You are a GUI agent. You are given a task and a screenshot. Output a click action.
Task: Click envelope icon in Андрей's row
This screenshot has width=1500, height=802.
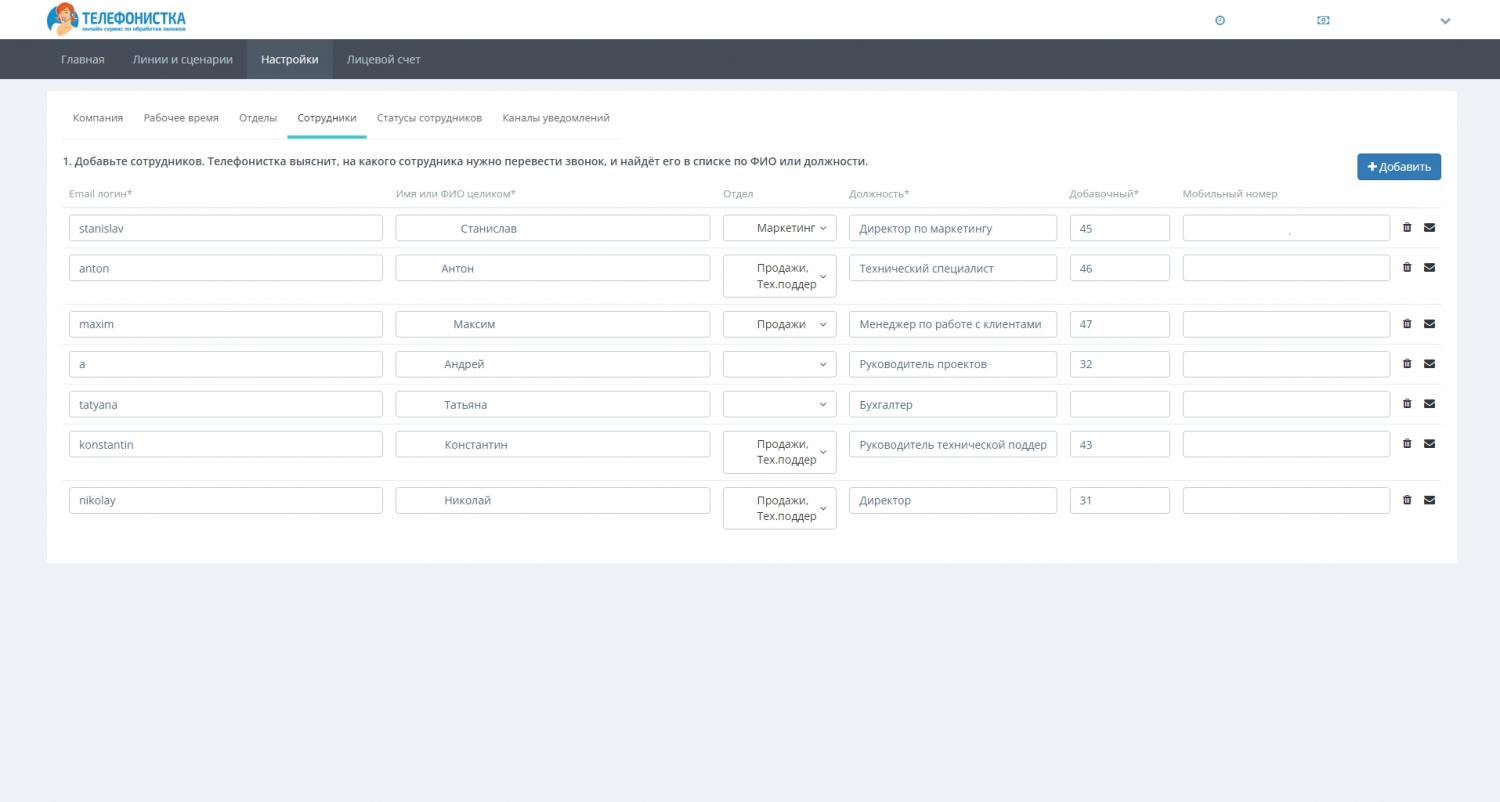pos(1429,364)
